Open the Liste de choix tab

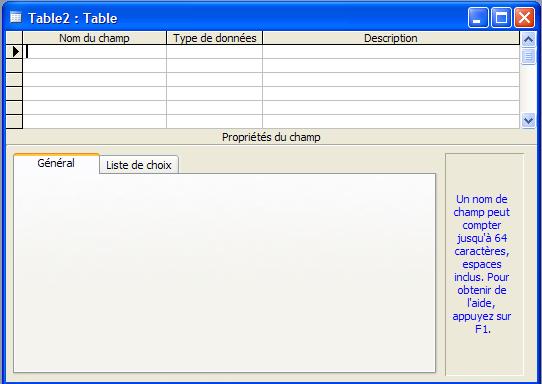[x=139, y=165]
